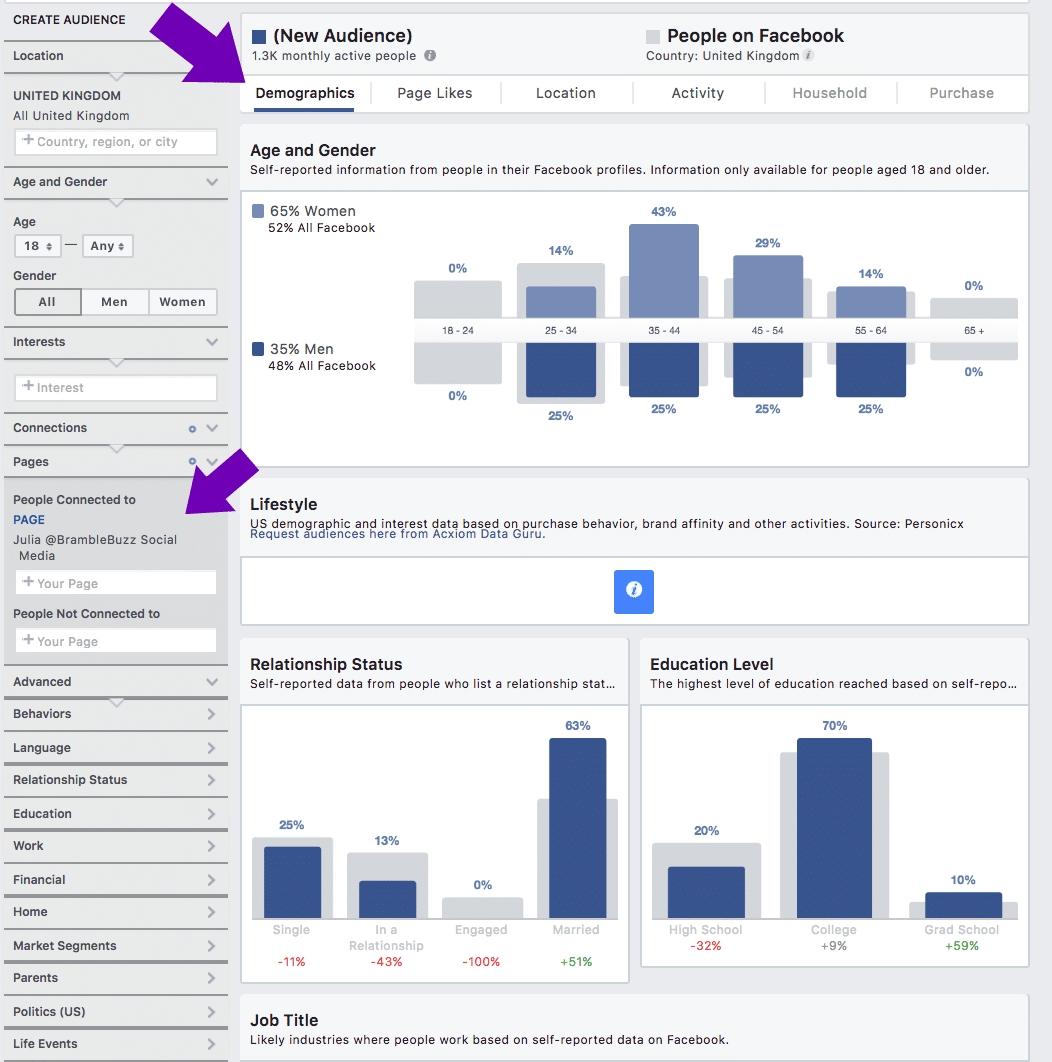The image size is (1052, 1062).
Task: Select the Men gender option
Action: 114,302
